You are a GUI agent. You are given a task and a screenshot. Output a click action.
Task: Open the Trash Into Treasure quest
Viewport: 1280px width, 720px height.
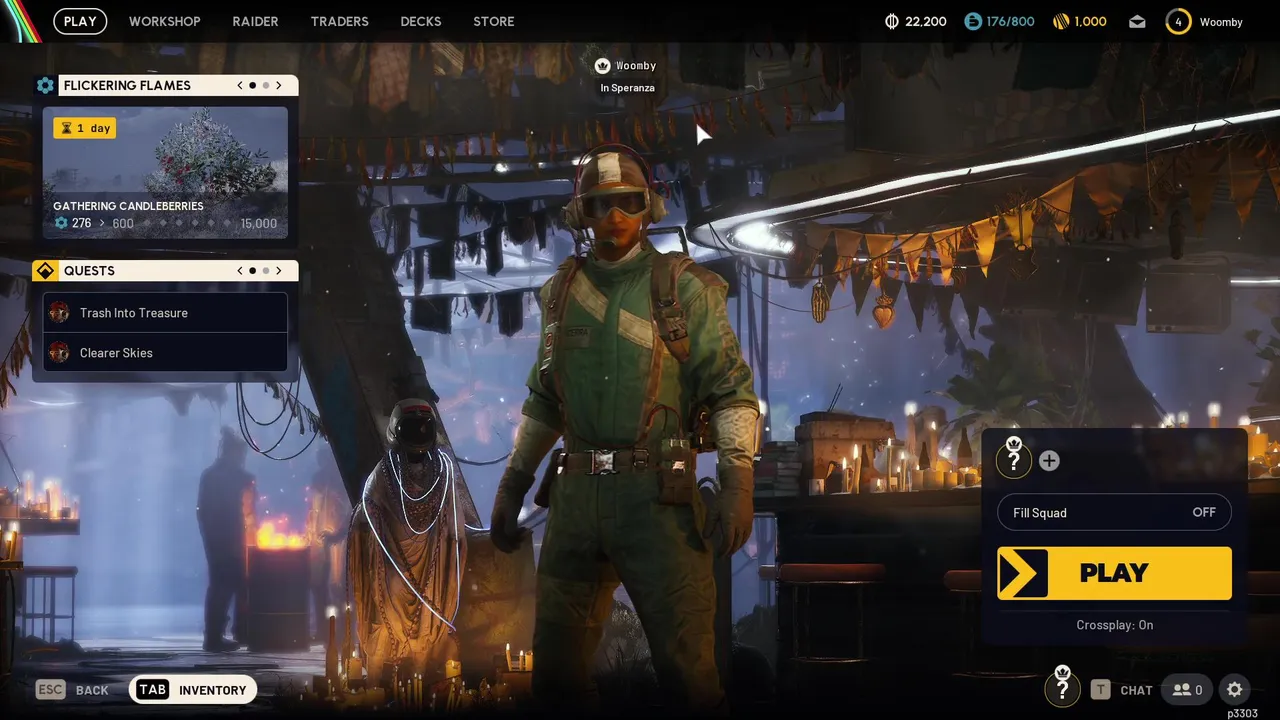[165, 313]
